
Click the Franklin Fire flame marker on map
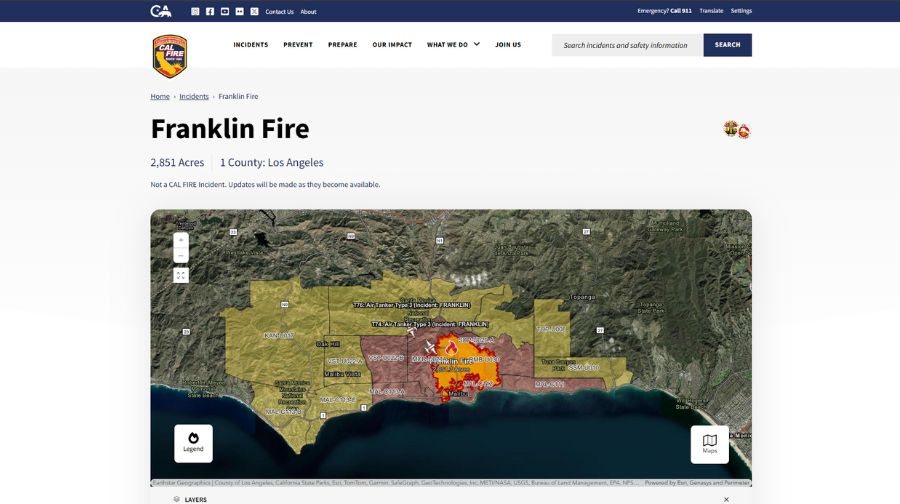(x=452, y=350)
